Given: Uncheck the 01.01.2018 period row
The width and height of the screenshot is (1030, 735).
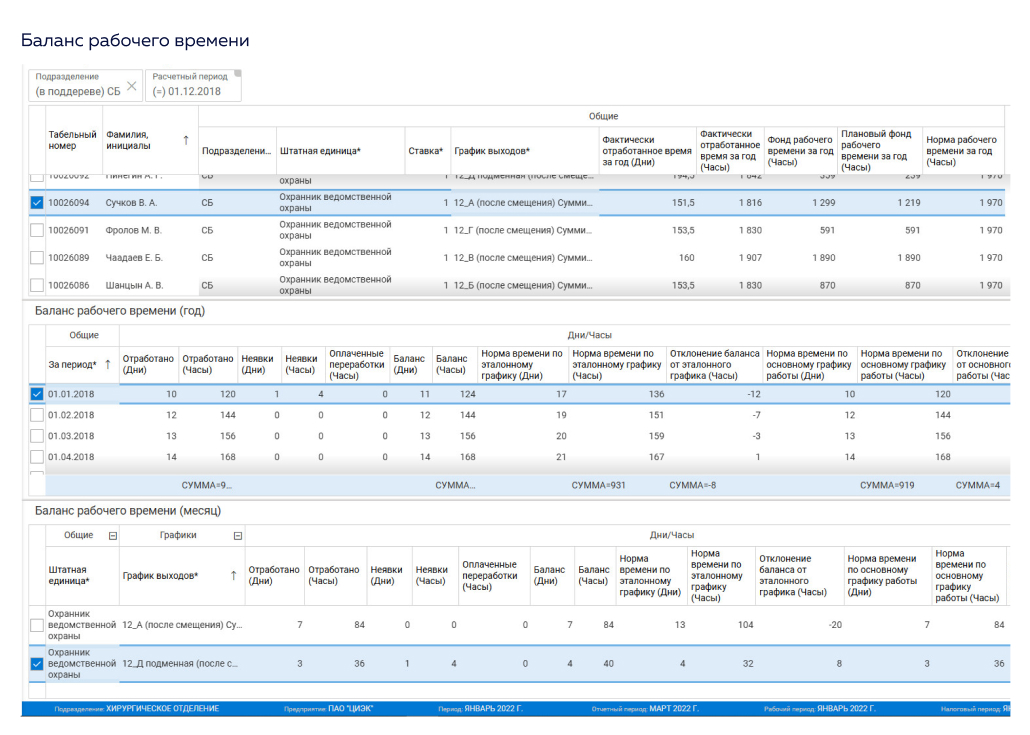Looking at the screenshot, I should 37,394.
